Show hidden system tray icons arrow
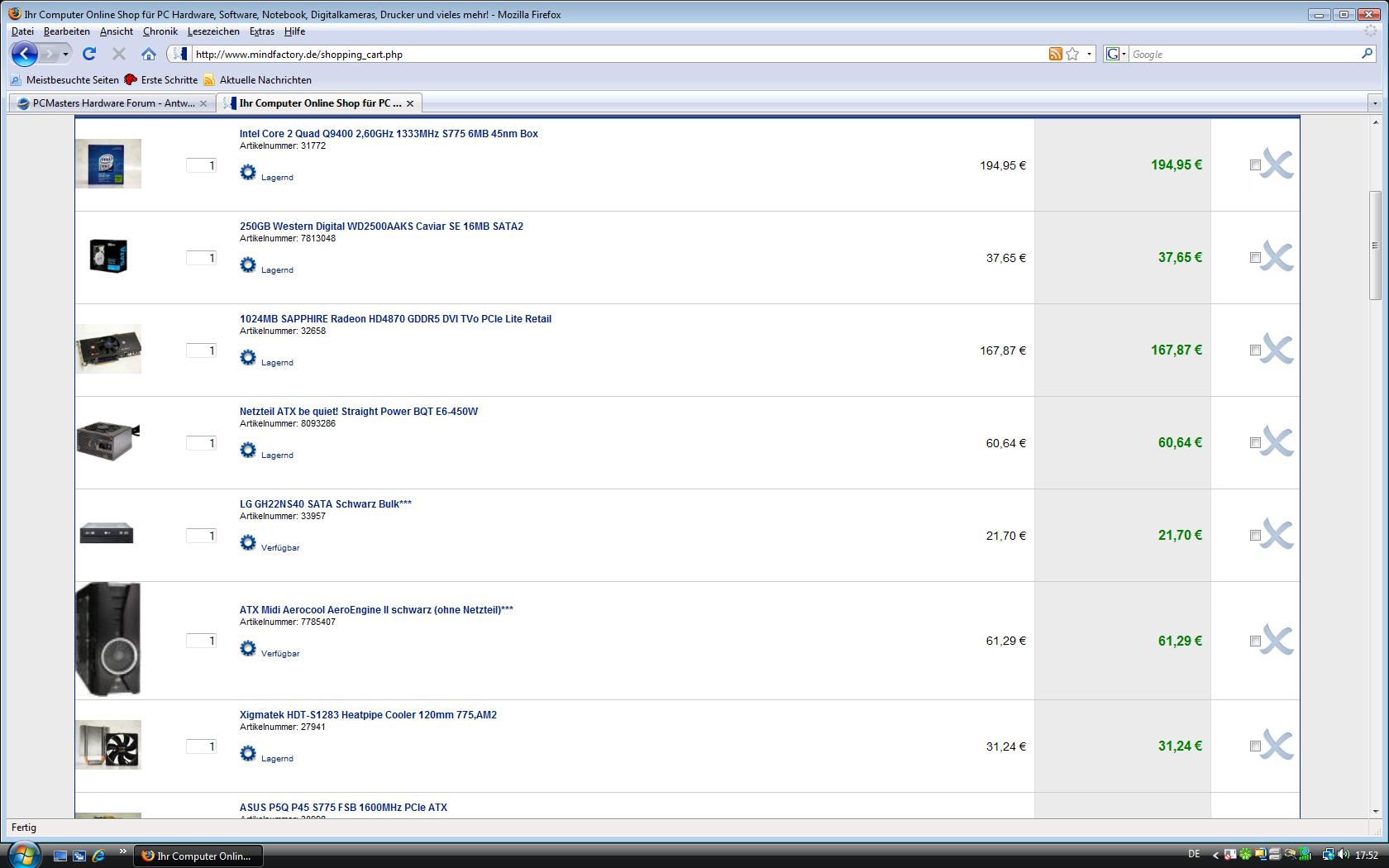The width and height of the screenshot is (1389, 868). tap(1215, 856)
